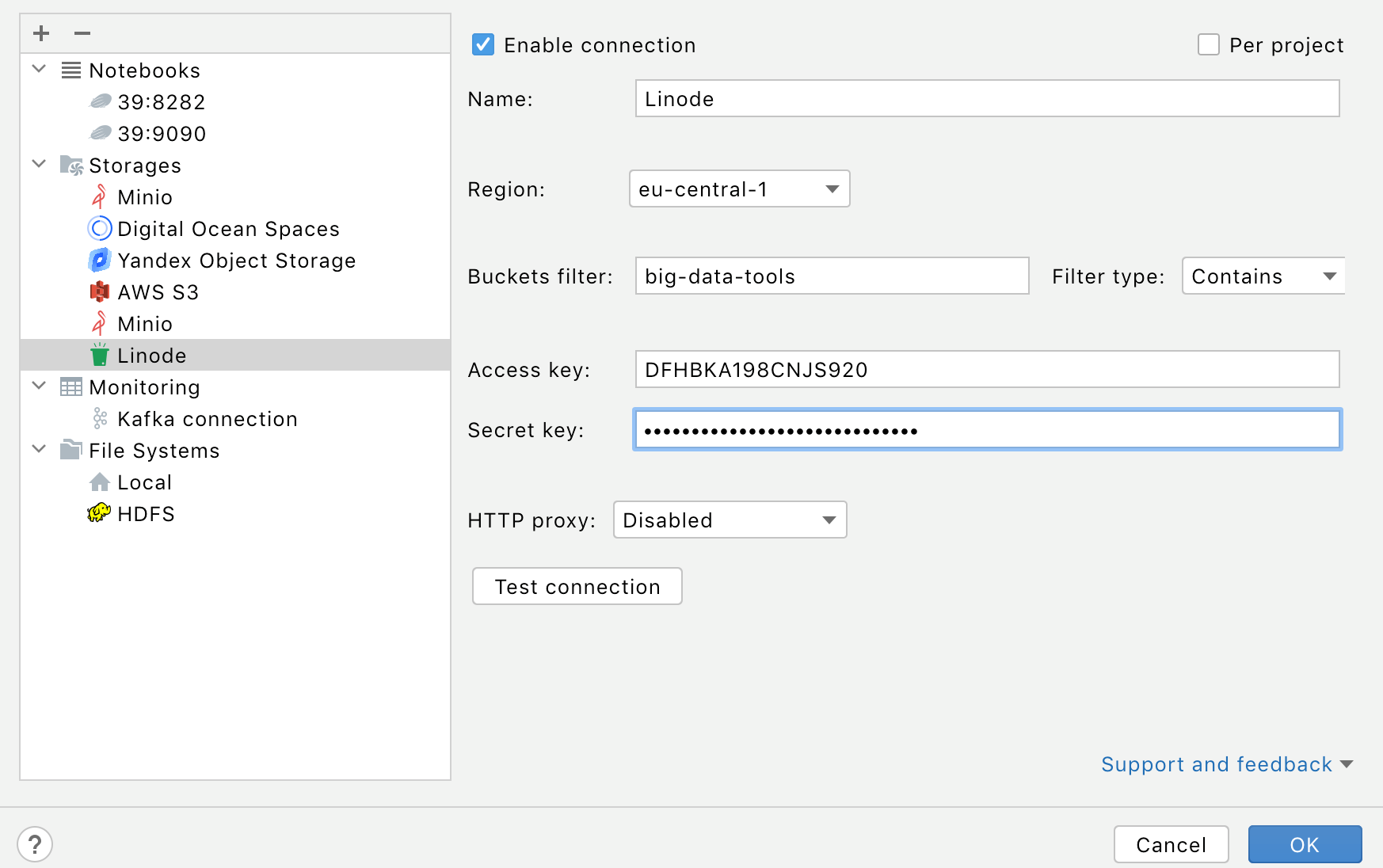Click the Monitoring table icon
Viewport: 1383px width, 868px height.
[71, 387]
